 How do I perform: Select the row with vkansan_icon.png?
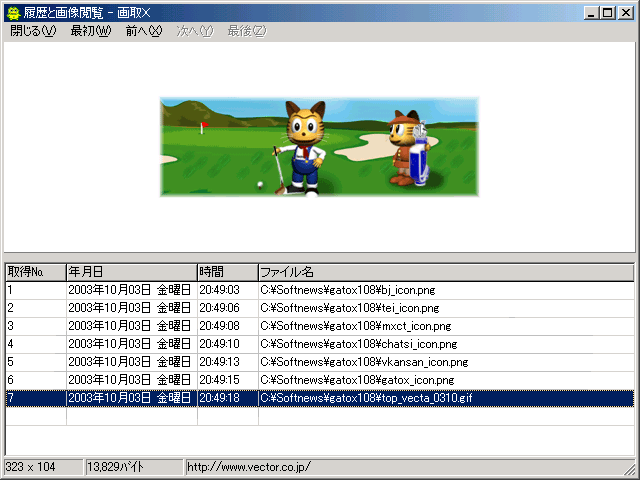[x=320, y=362]
